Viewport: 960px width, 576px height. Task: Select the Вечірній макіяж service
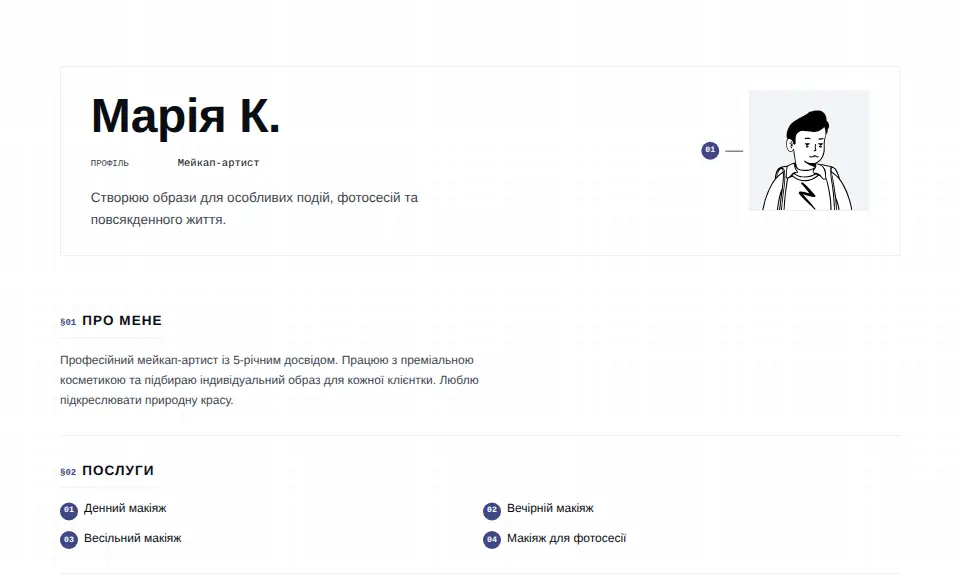550,508
